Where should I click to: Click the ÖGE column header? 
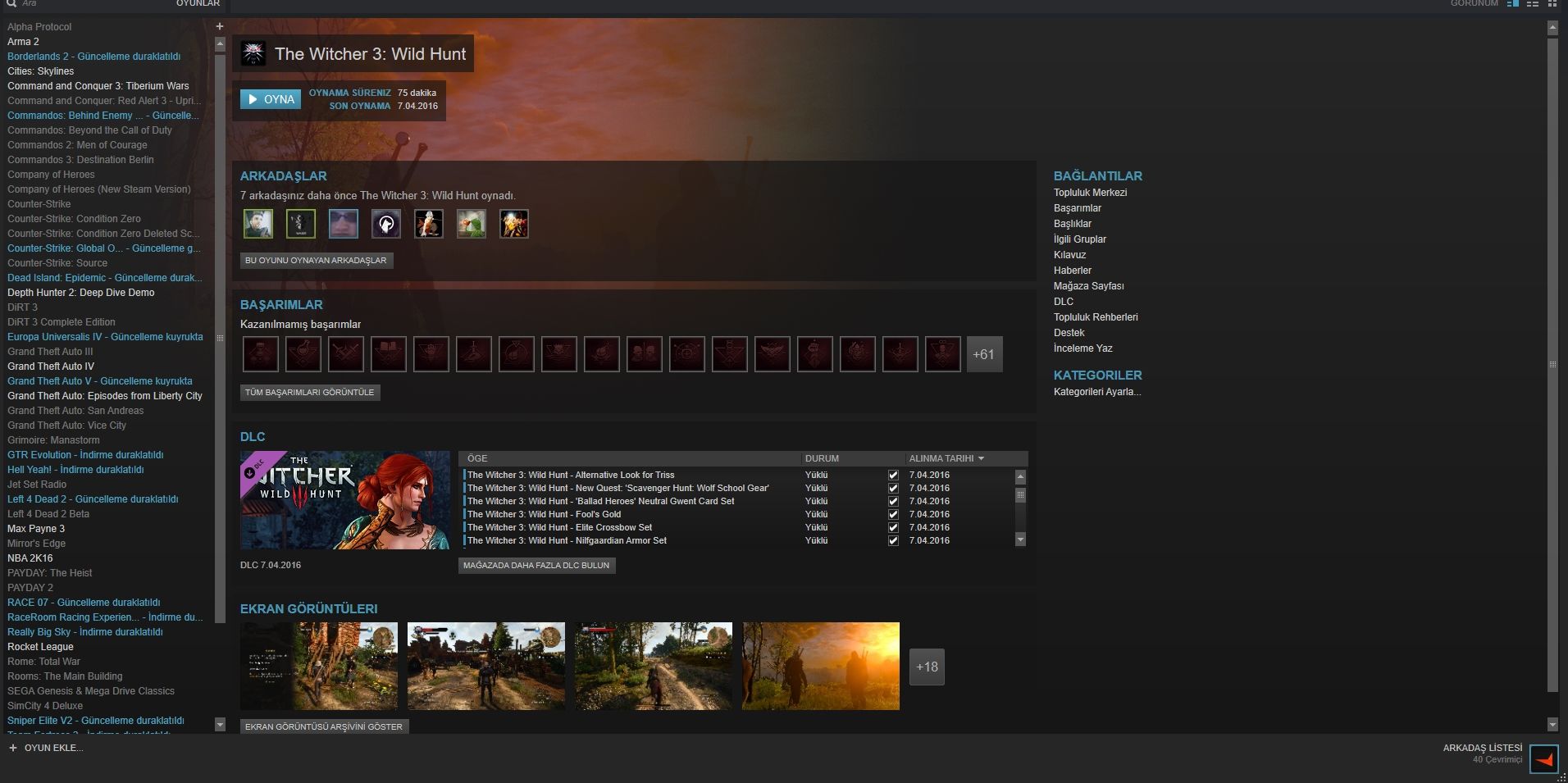coord(477,458)
